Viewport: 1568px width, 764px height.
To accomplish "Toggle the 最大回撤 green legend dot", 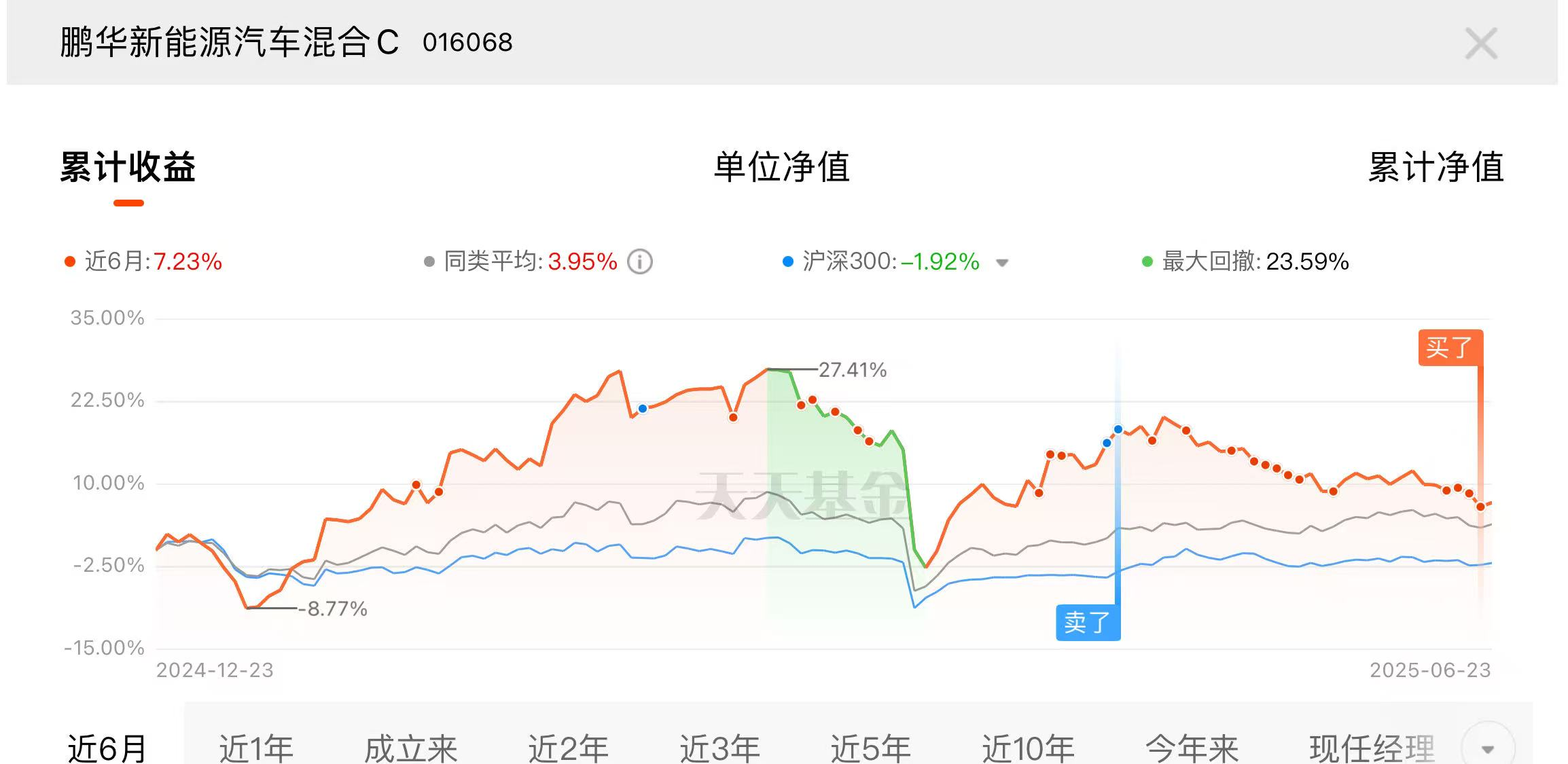I will pos(1147,262).
